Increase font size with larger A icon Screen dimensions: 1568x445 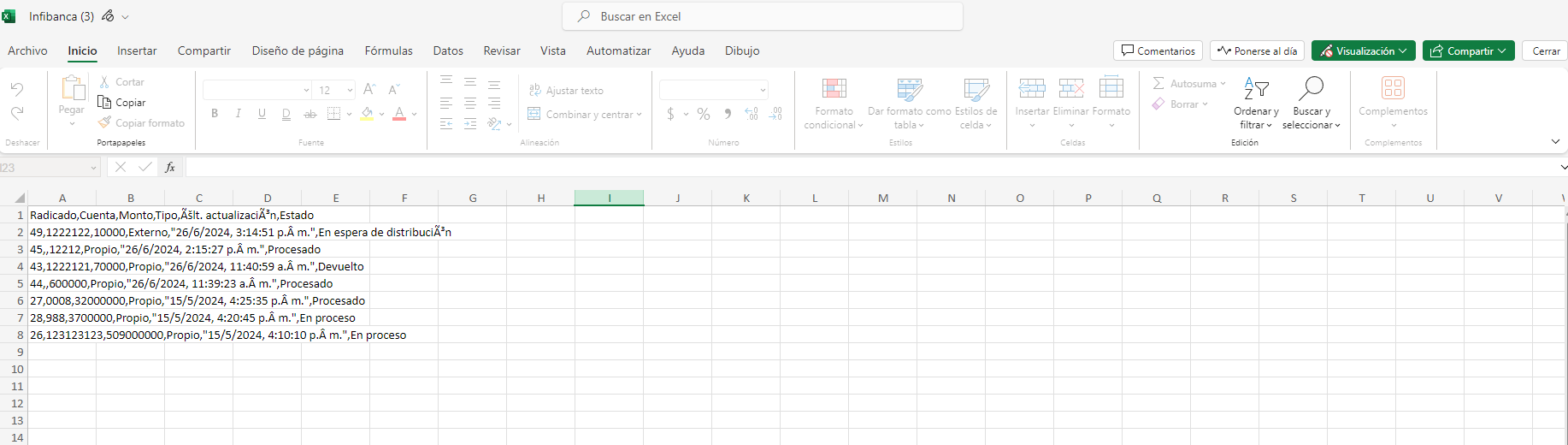pyautogui.click(x=369, y=90)
